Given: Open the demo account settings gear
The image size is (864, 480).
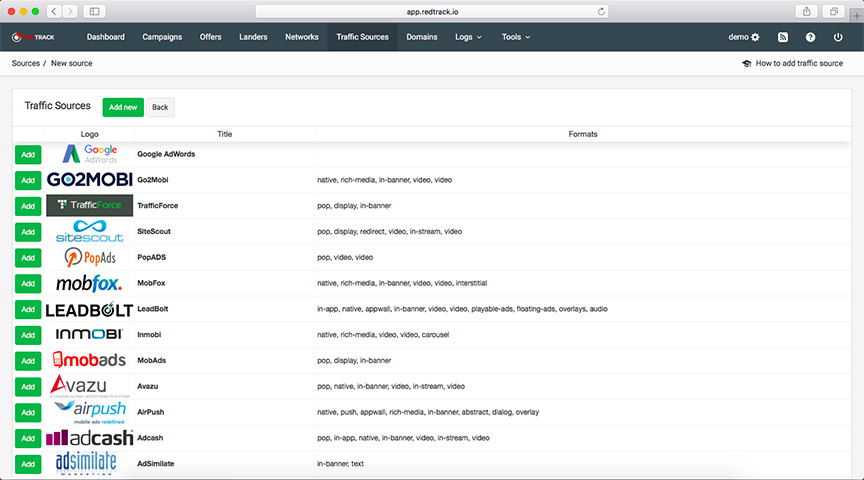Looking at the screenshot, I should tap(755, 37).
